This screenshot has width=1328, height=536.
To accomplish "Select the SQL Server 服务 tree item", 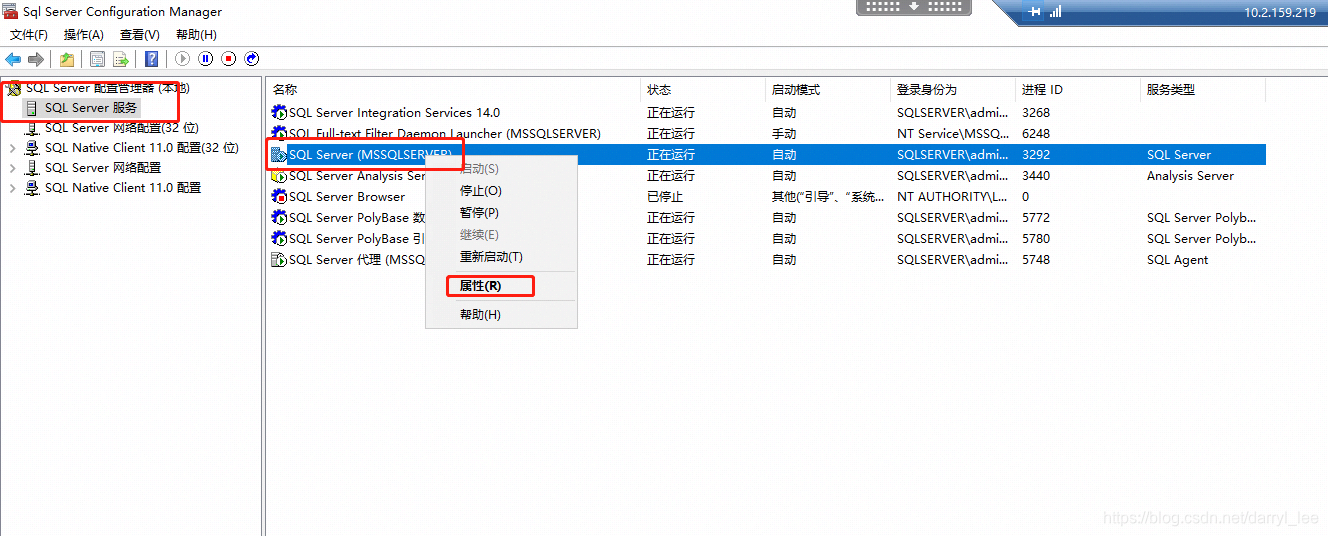I will [x=91, y=108].
